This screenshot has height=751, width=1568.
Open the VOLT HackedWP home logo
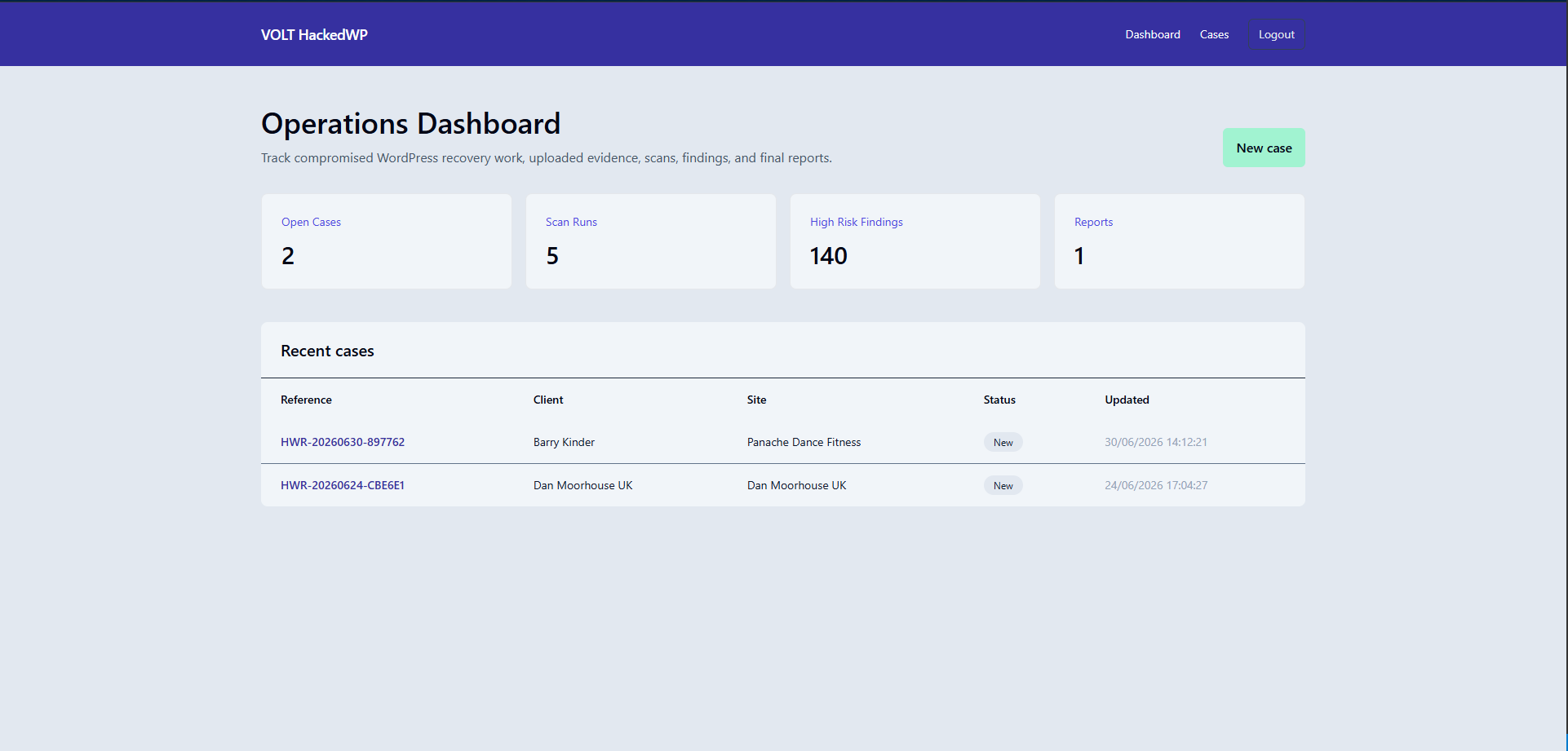pyautogui.click(x=314, y=34)
